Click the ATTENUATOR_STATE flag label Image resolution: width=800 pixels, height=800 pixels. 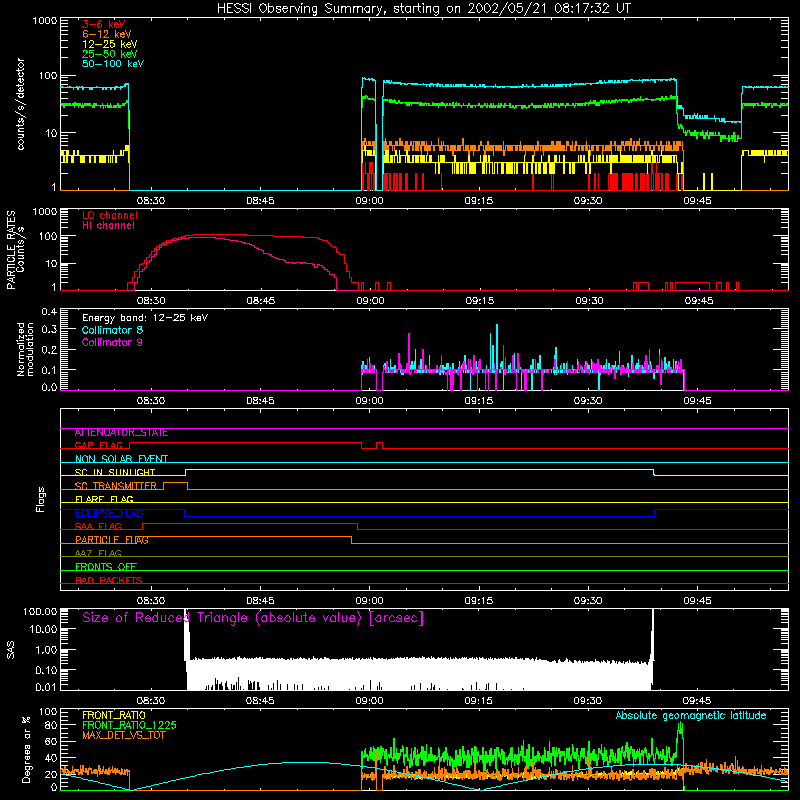pyautogui.click(x=121, y=432)
